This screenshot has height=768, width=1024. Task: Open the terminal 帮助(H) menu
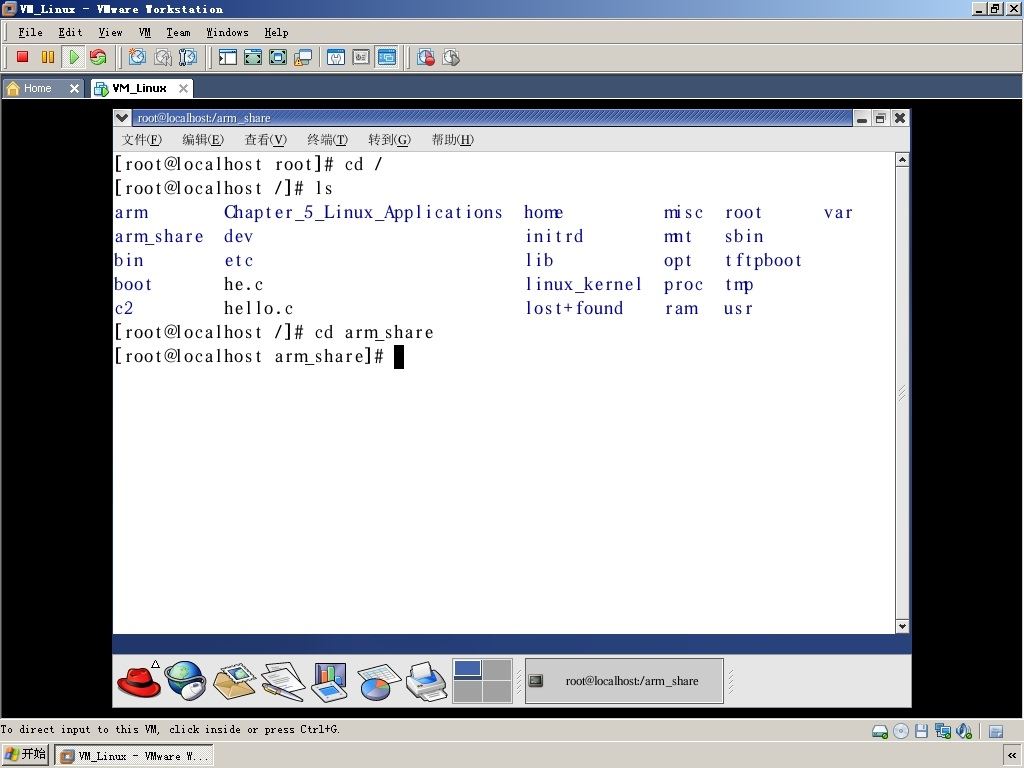[453, 140]
